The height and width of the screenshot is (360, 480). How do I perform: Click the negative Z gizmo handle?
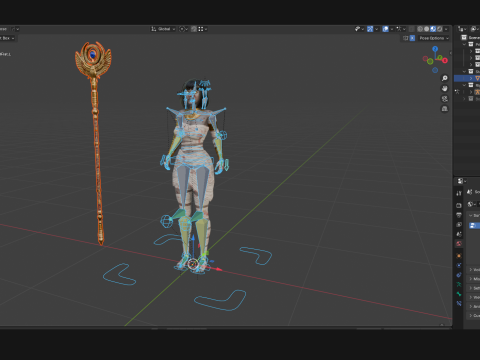coord(435,70)
